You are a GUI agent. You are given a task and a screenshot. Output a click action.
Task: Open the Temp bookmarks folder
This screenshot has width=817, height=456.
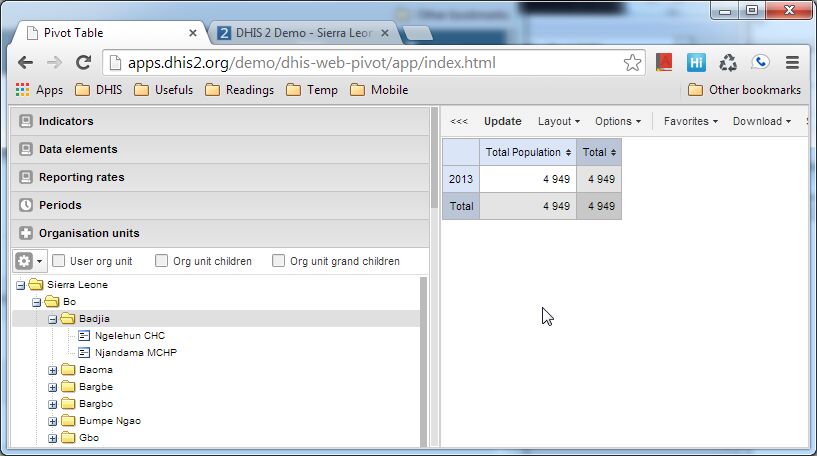(312, 90)
